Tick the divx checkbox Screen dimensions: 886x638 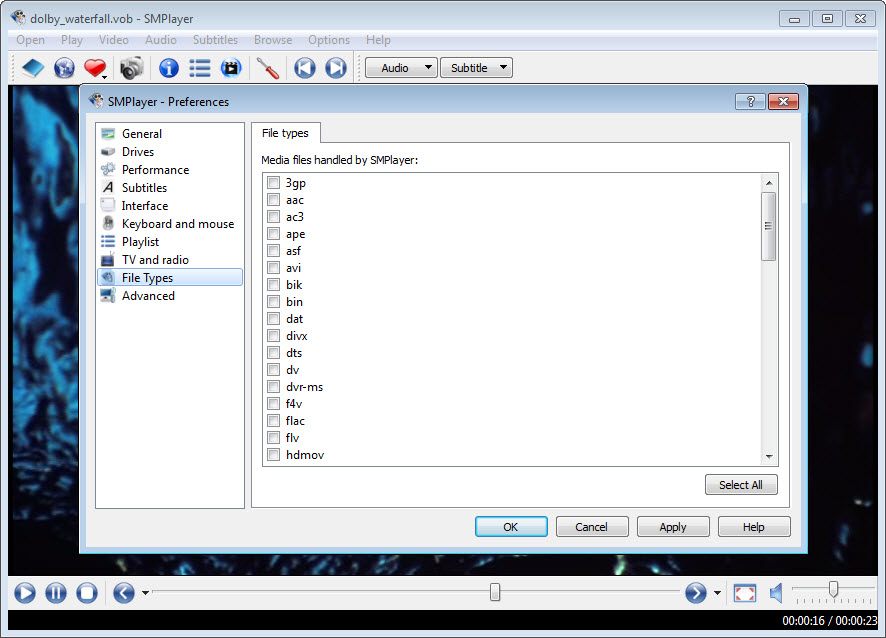pos(273,336)
